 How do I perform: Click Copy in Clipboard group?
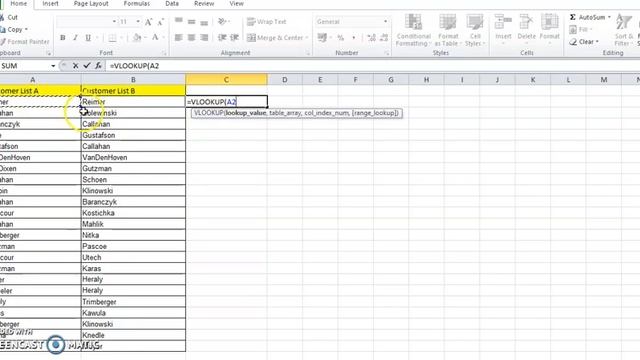click(12, 29)
